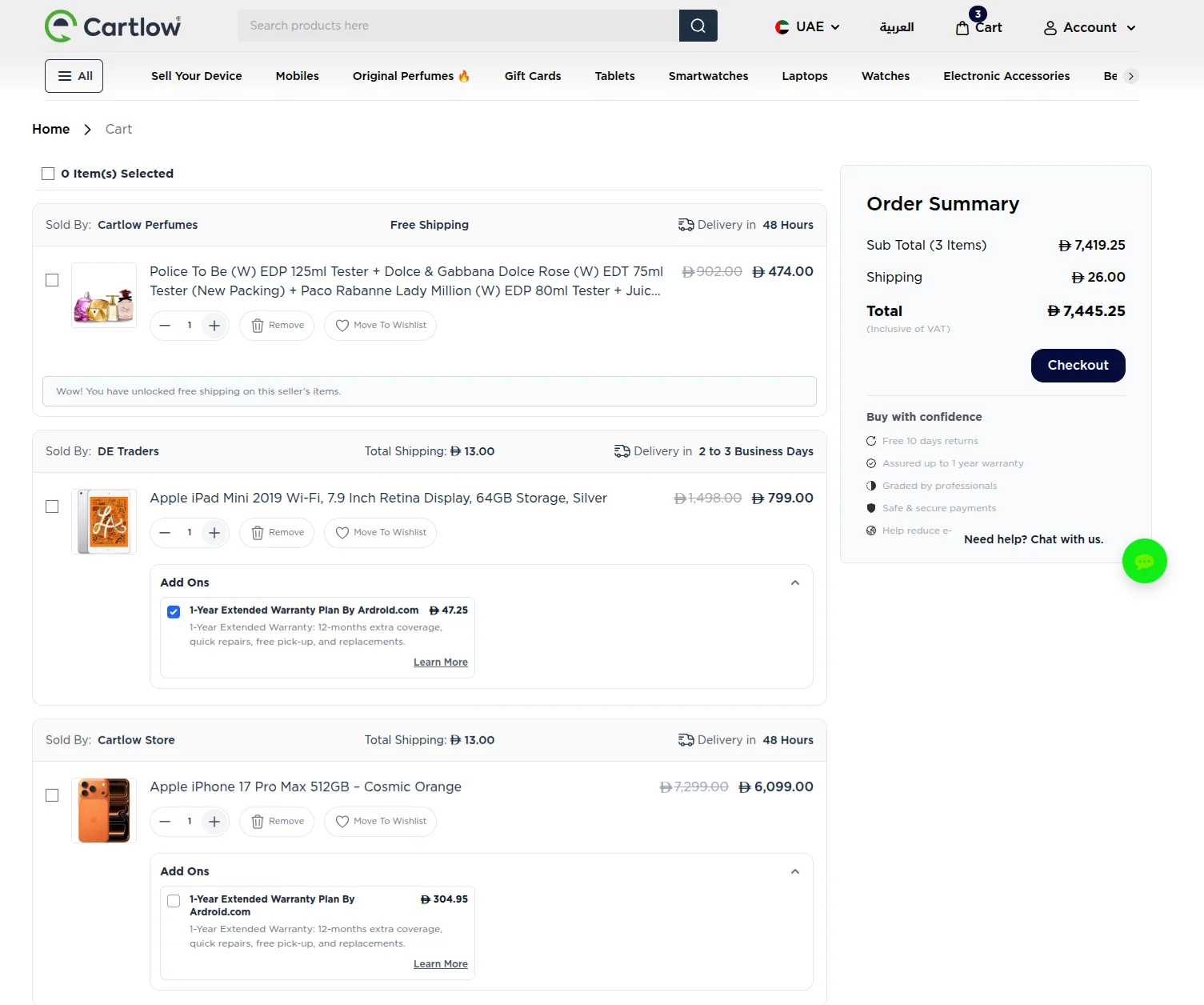Collapse the iPad Add Ons section
Viewport: 1204px width, 1005px height.
click(x=794, y=583)
